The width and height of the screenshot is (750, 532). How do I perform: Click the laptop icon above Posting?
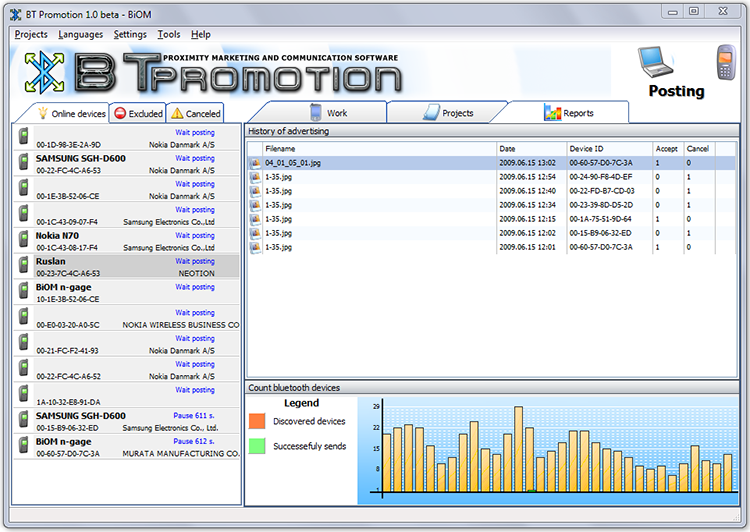pos(655,62)
